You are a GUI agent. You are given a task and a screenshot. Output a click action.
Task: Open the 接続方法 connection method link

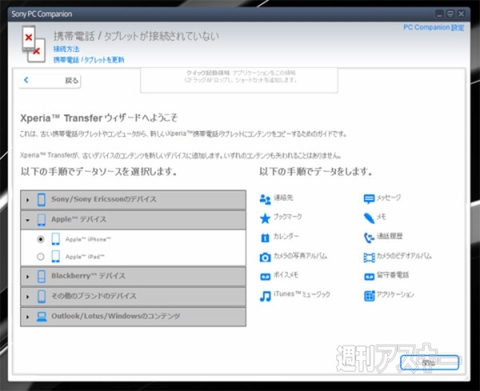pos(66,49)
